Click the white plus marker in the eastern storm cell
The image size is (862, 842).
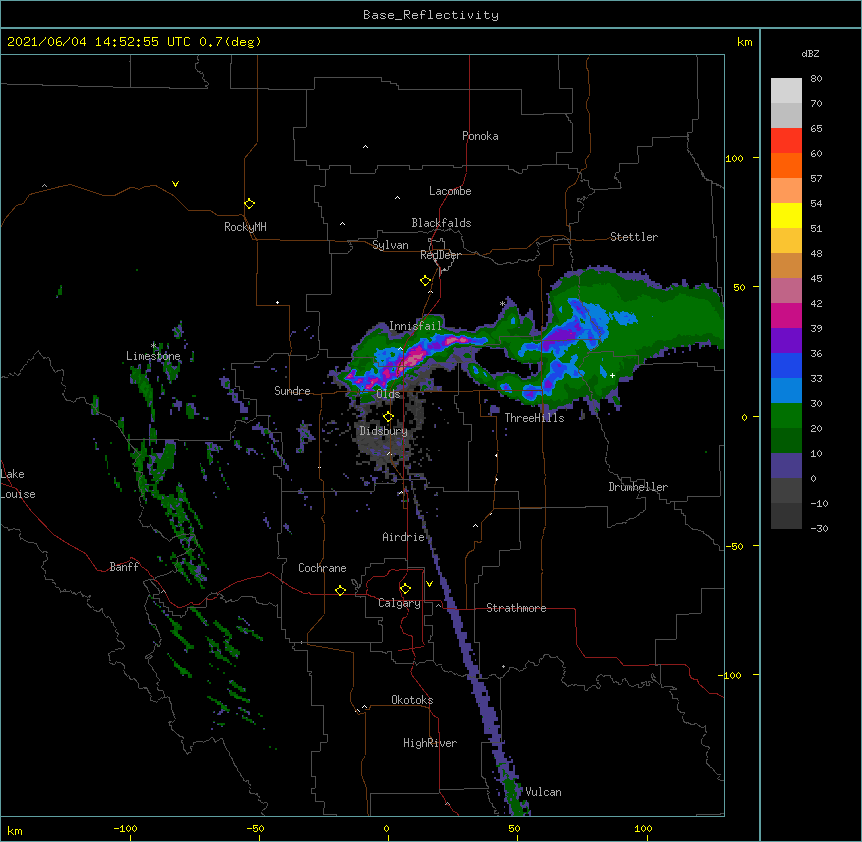tap(612, 375)
